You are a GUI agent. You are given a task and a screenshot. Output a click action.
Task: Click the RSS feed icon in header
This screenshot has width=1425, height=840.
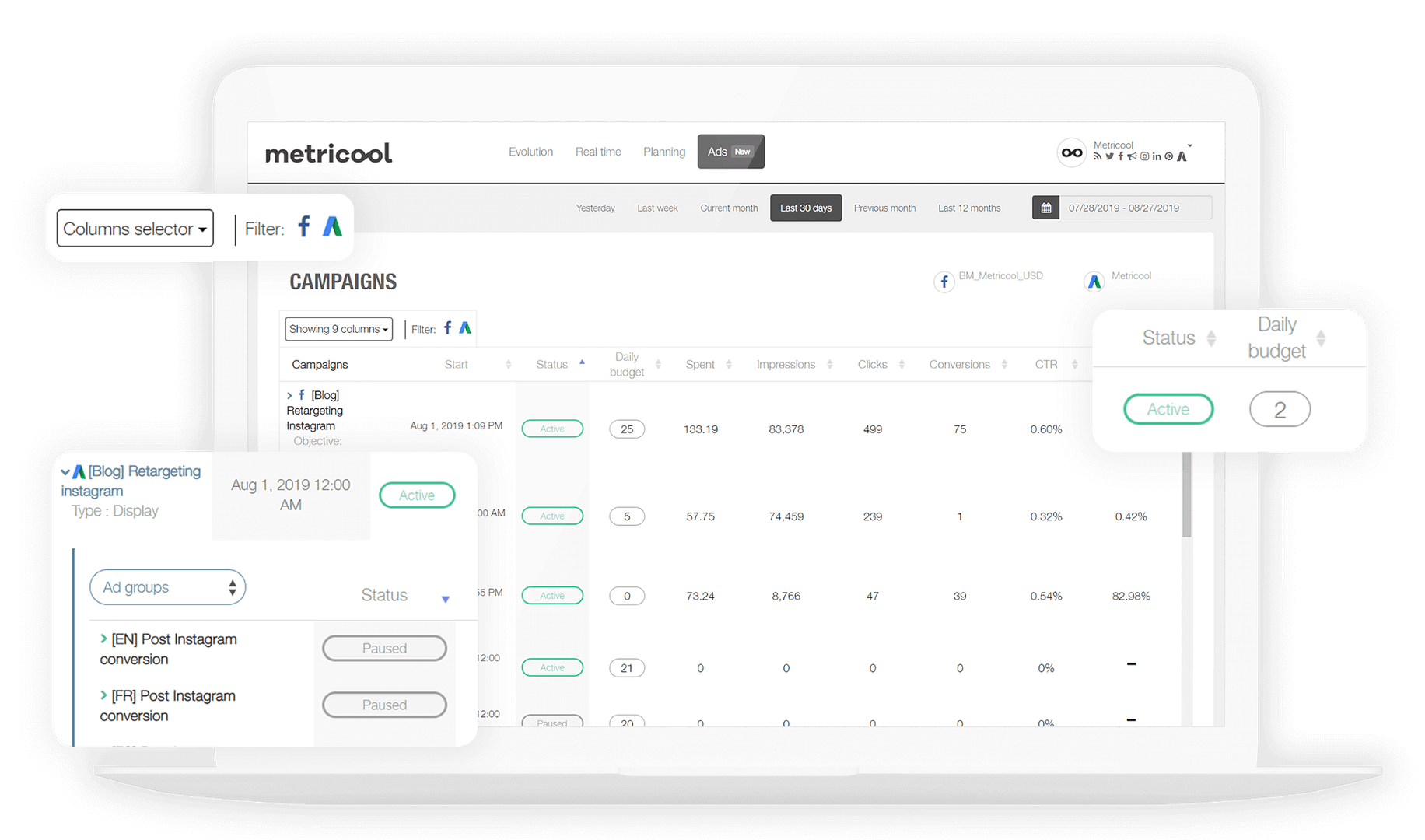coord(1097,156)
